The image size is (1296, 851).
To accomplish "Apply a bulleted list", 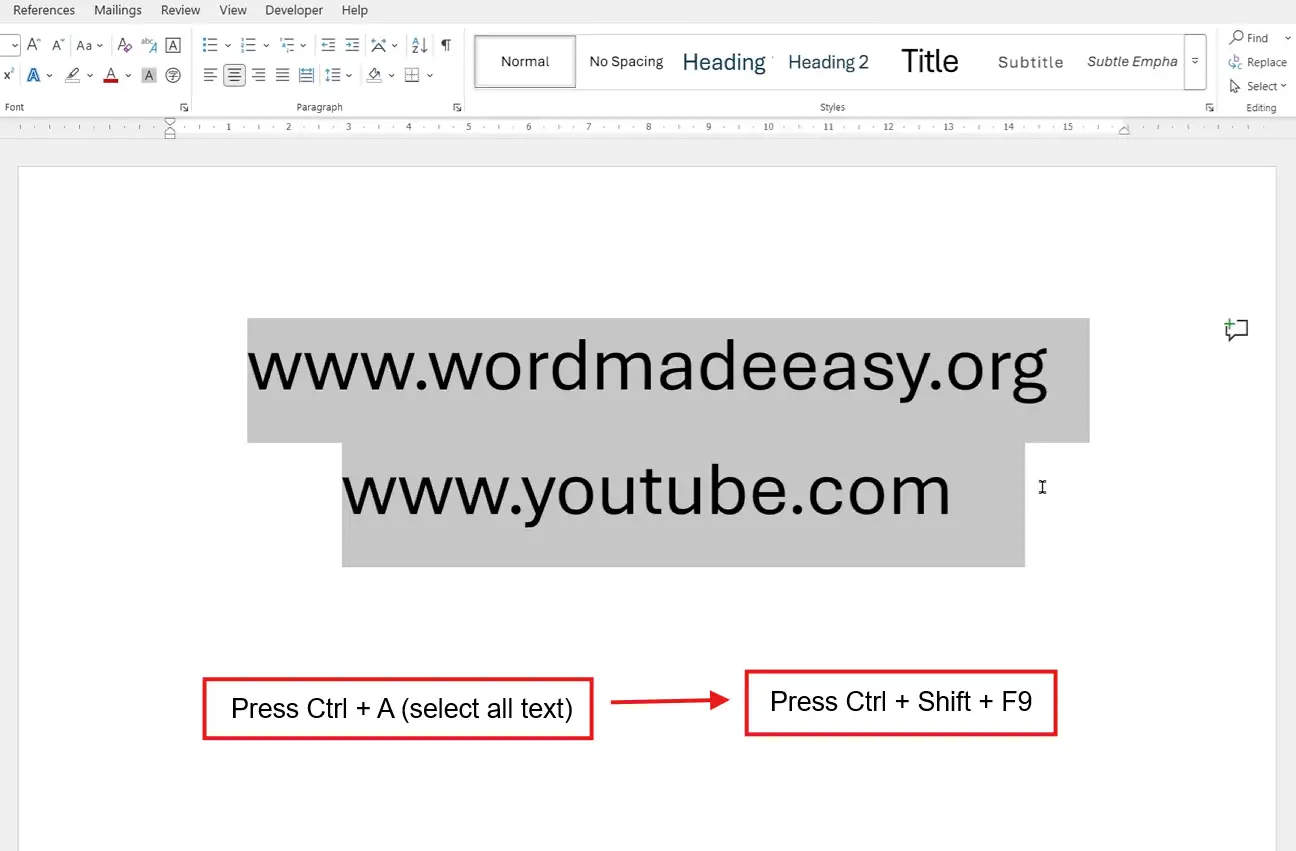I will (210, 45).
